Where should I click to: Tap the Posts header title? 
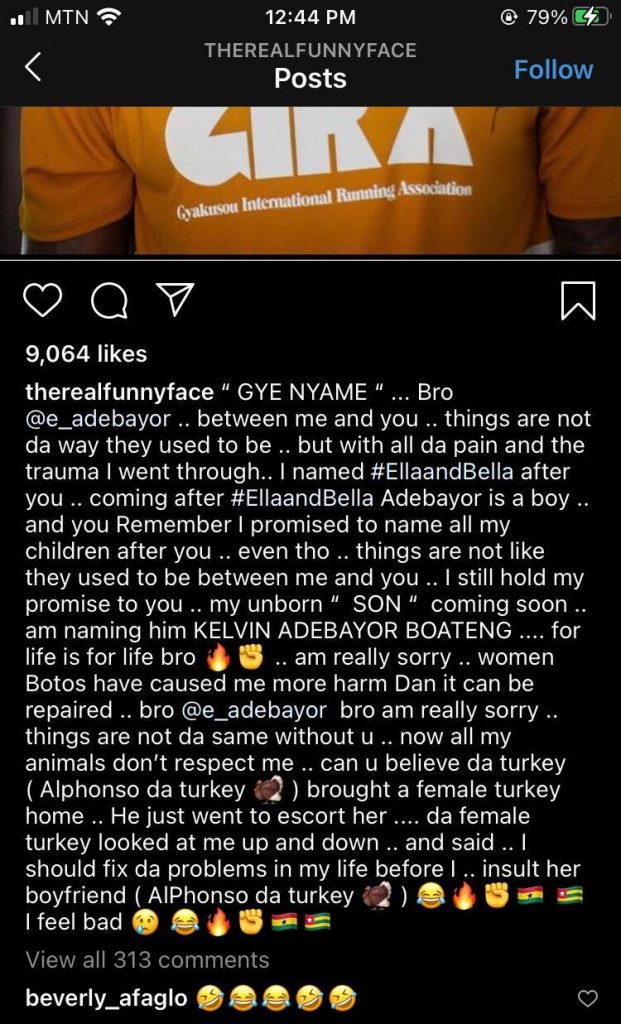point(310,78)
